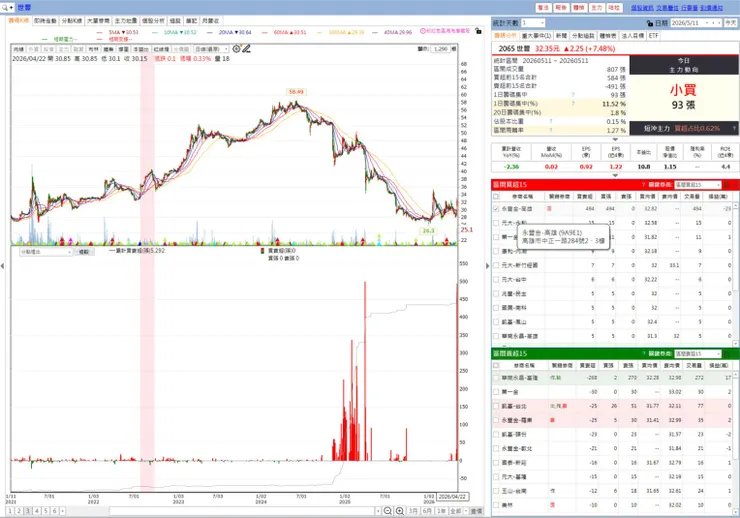Open chart settings gear icon
The image size is (740, 518).
(x=236, y=49)
